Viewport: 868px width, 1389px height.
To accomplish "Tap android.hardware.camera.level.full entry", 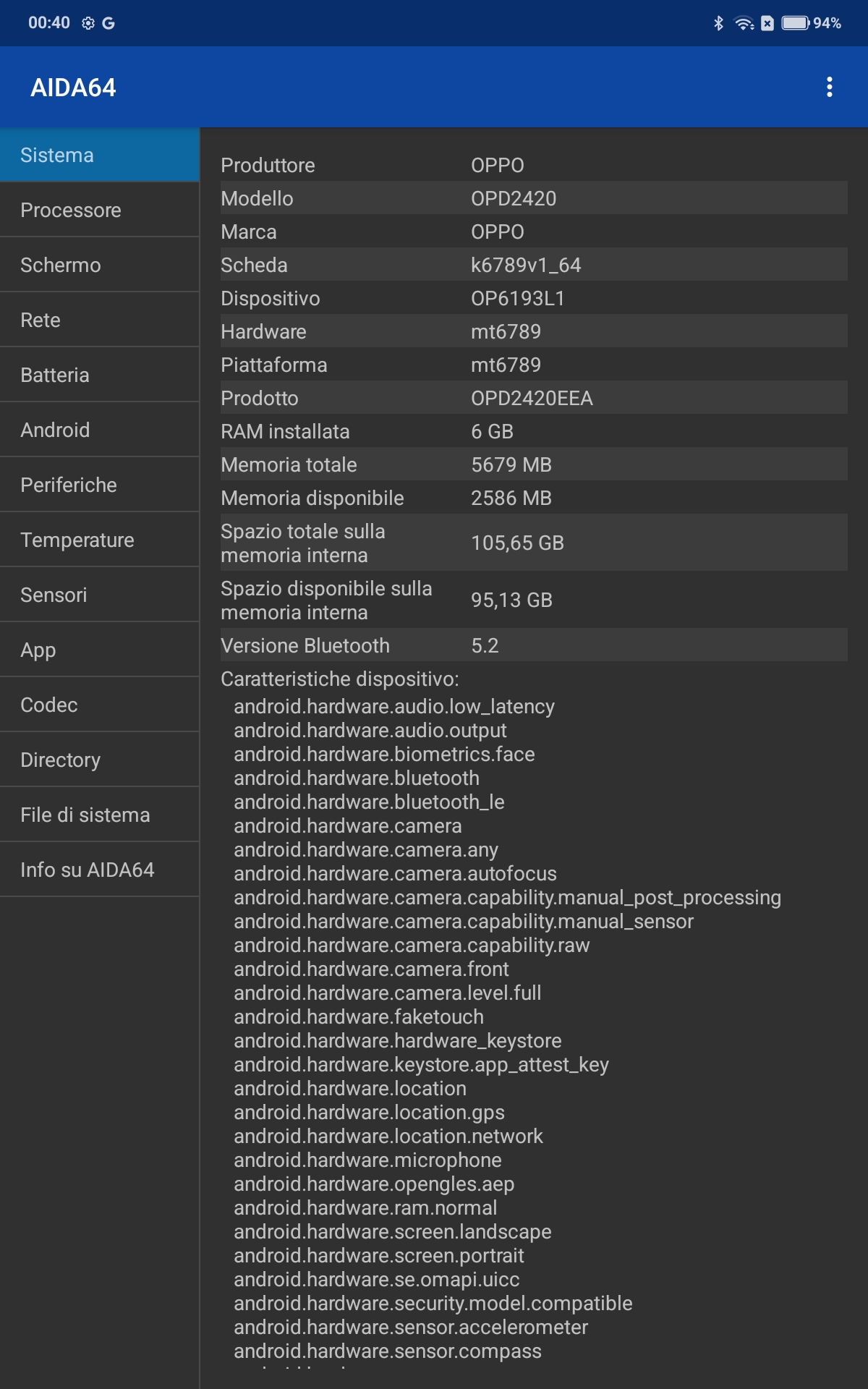I will click(387, 993).
